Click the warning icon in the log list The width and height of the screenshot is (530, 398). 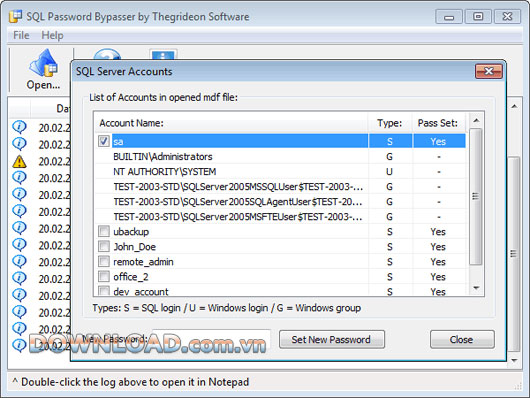point(19,162)
